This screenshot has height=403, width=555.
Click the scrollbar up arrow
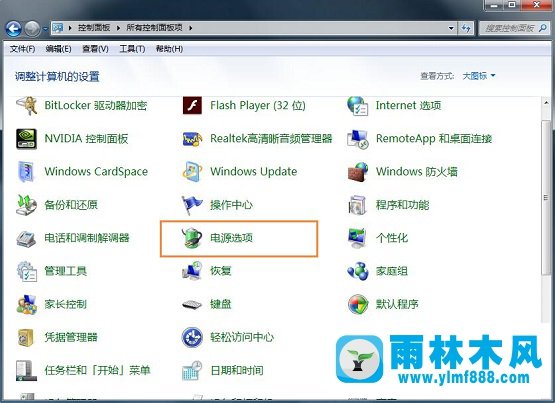546,103
